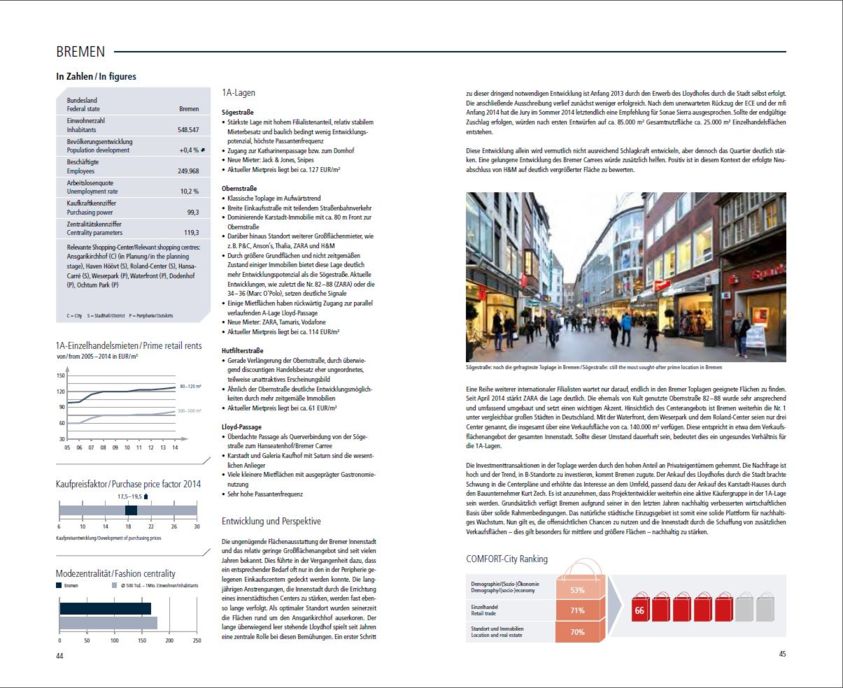Select the bullet "Neue Mieter: ZARA, Tamaris, Vodafone"
Screen dimensions: 843x688
tap(274, 322)
